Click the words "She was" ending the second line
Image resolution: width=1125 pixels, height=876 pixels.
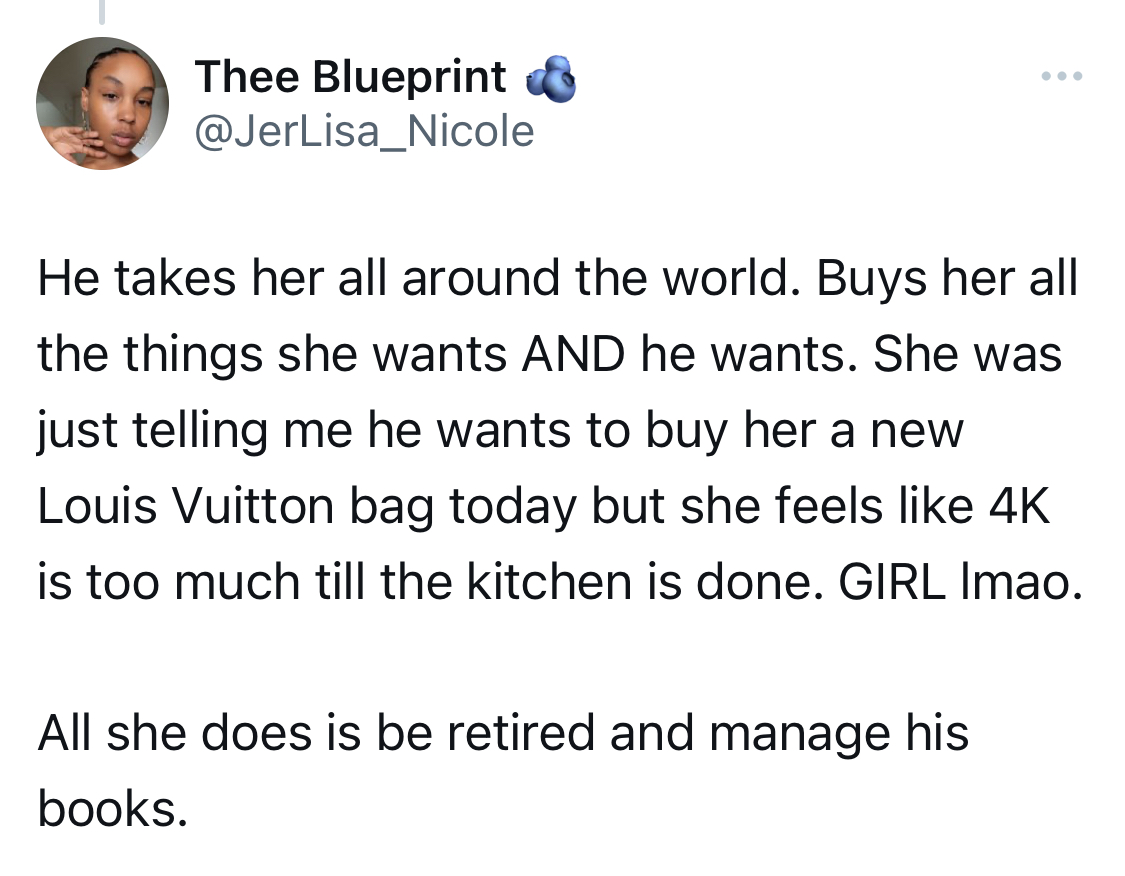click(x=967, y=354)
